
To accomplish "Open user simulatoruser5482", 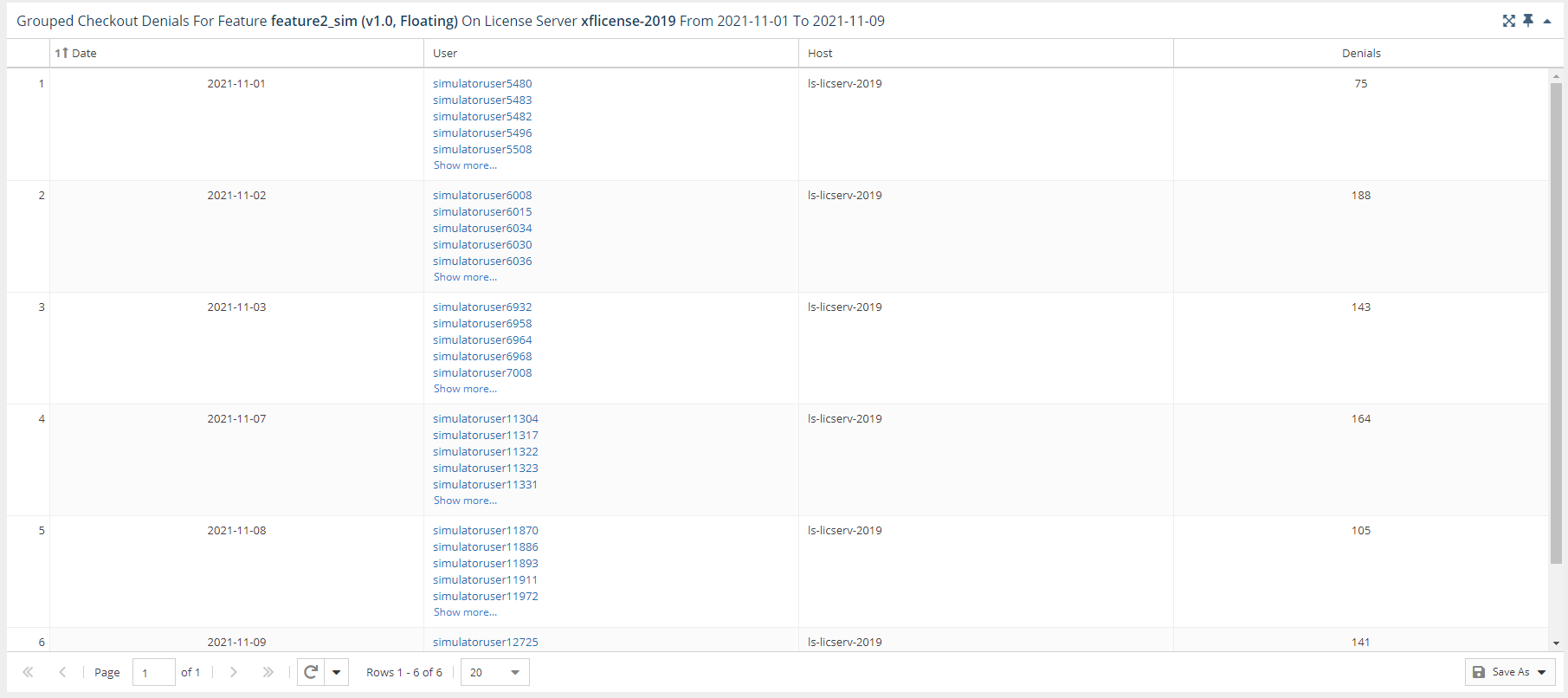I will [482, 117].
